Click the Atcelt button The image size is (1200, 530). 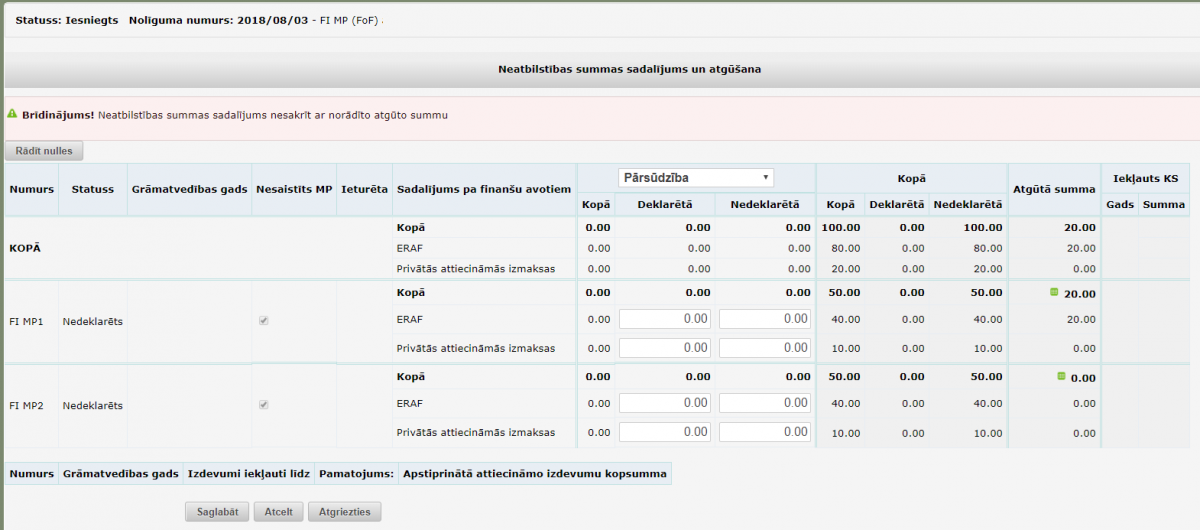pyautogui.click(x=278, y=511)
